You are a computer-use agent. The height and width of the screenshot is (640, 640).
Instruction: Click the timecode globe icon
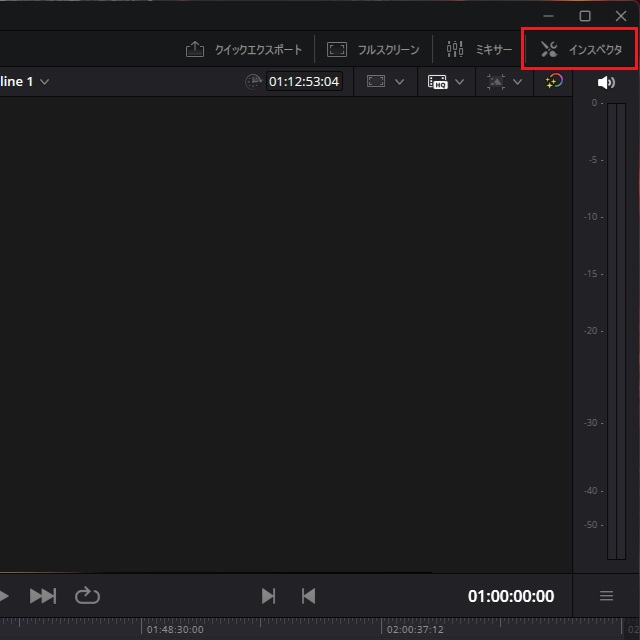click(x=254, y=82)
